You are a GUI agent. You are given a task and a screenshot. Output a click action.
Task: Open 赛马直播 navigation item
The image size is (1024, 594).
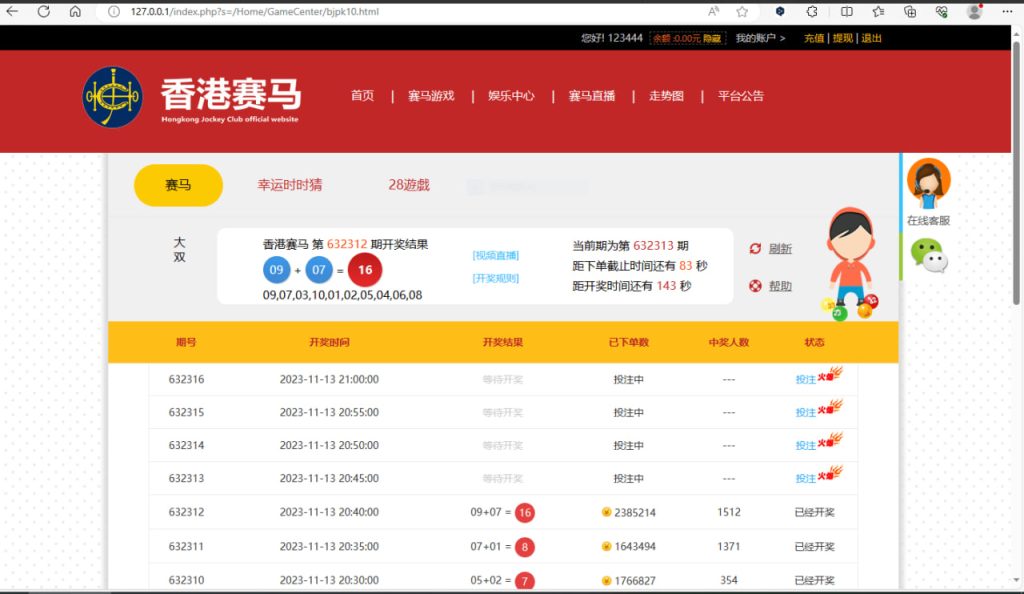click(x=592, y=96)
